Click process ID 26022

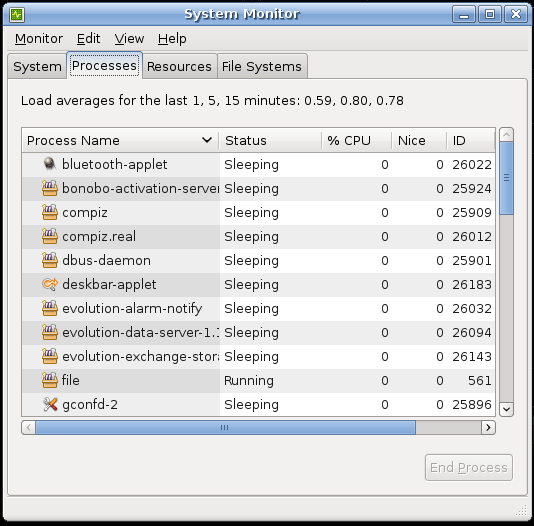472,165
